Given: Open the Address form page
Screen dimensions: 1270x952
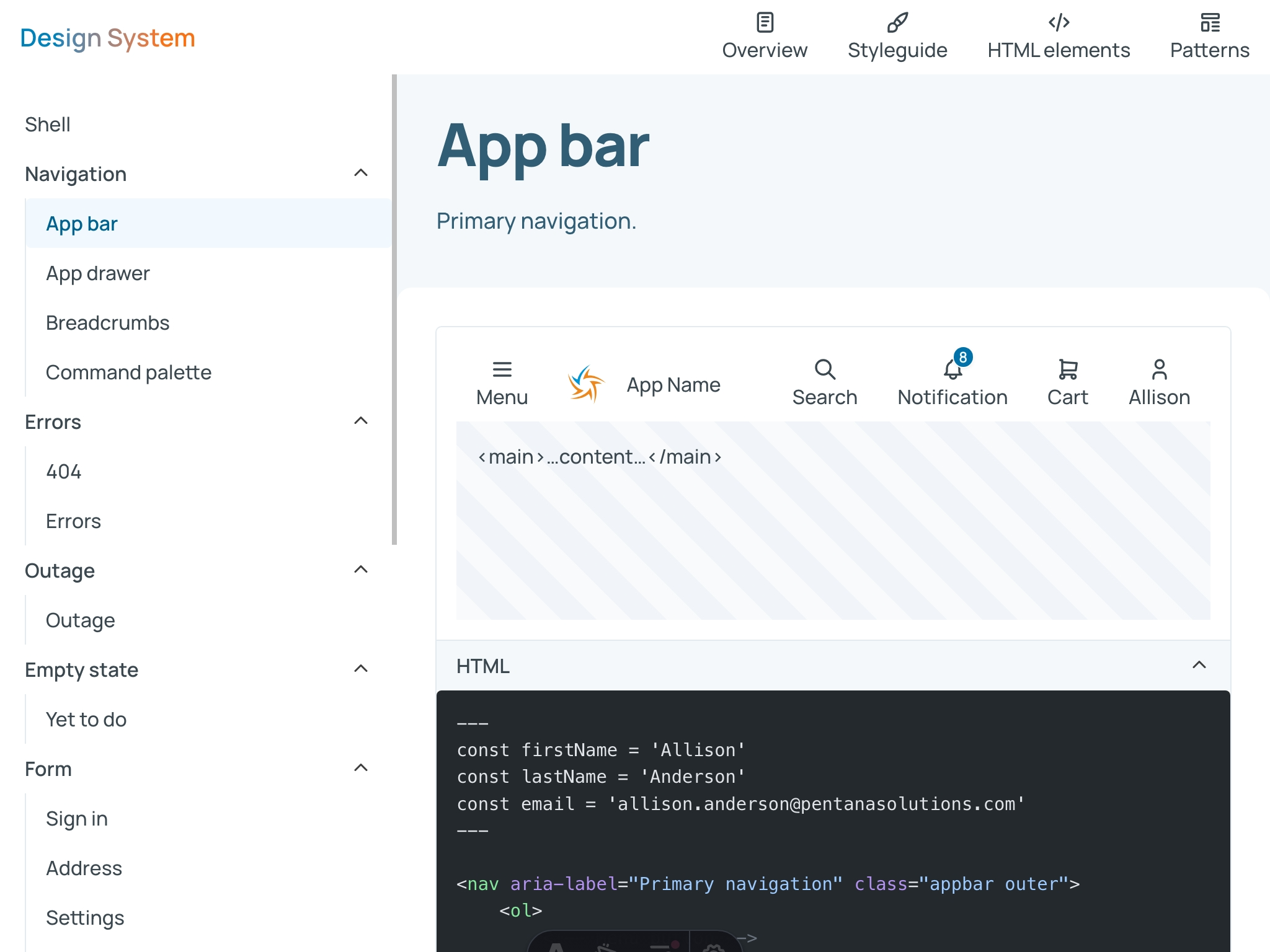Looking at the screenshot, I should pos(84,868).
